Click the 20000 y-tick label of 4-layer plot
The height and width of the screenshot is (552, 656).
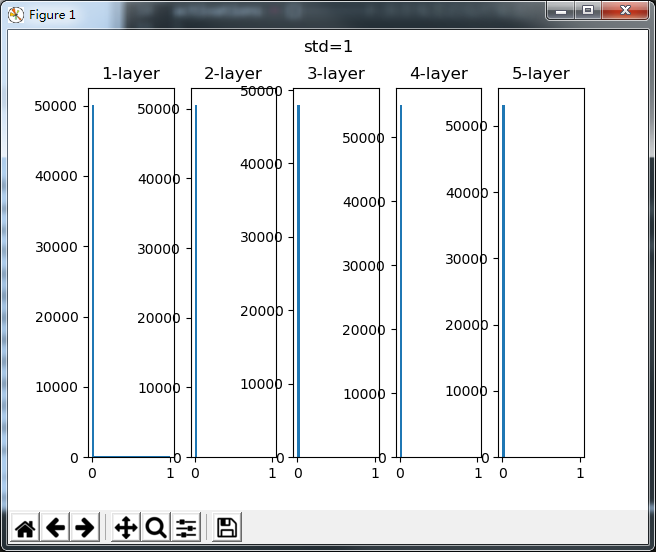point(364,330)
